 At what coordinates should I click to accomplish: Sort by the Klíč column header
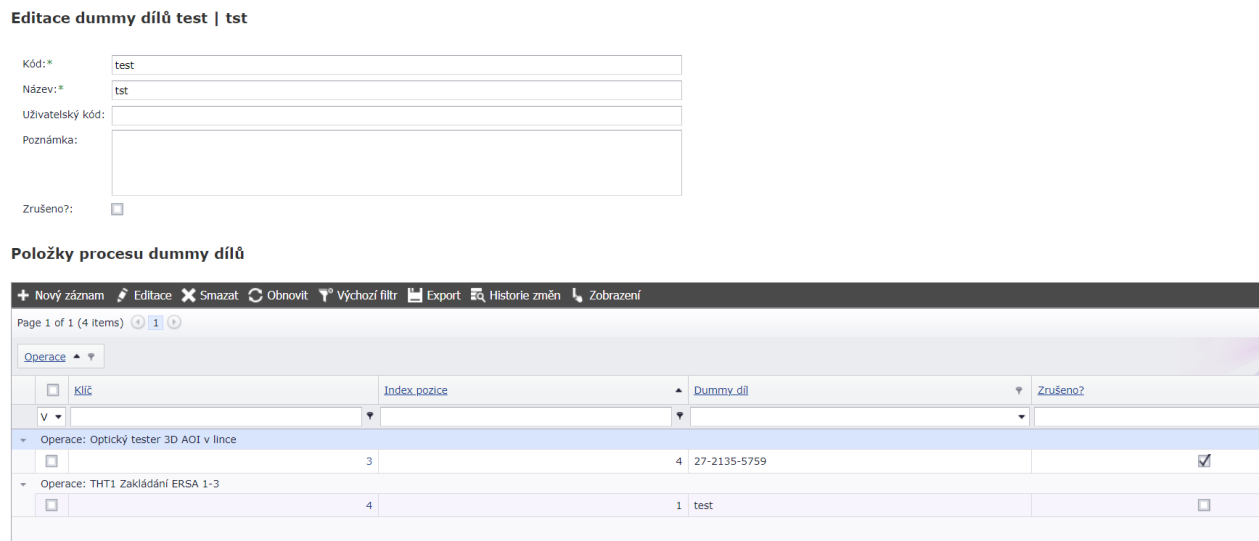[x=84, y=391]
